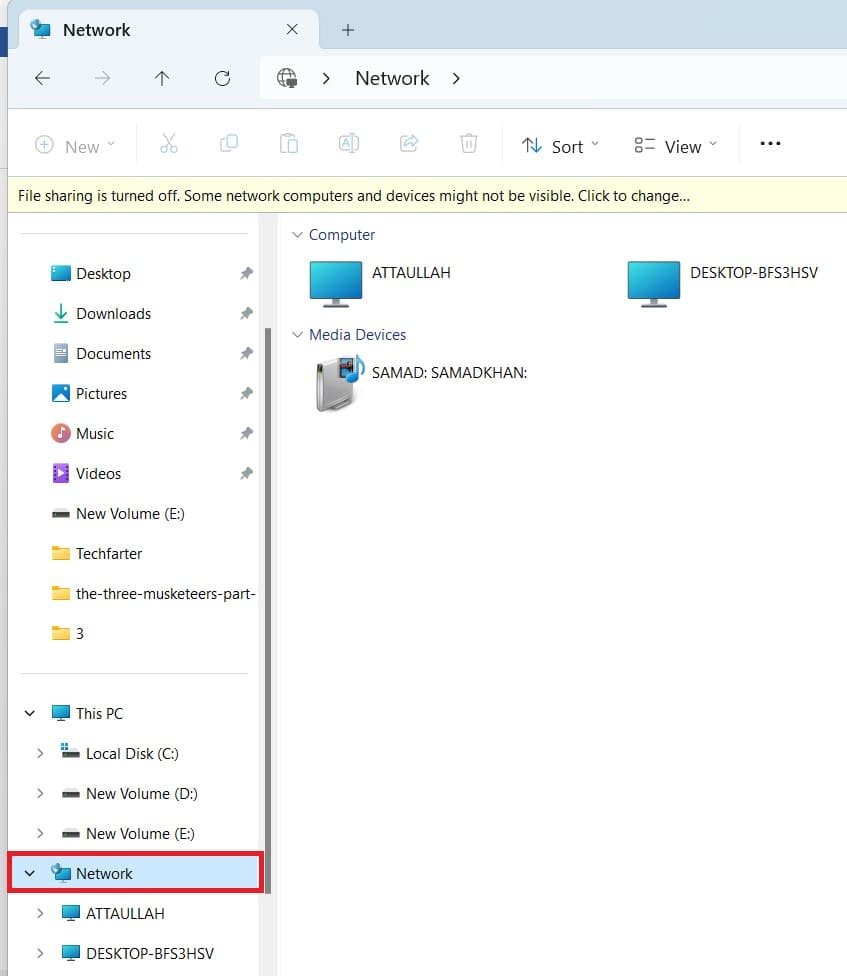847x976 pixels.
Task: Click the Rename icon in toolbar
Action: 348,144
